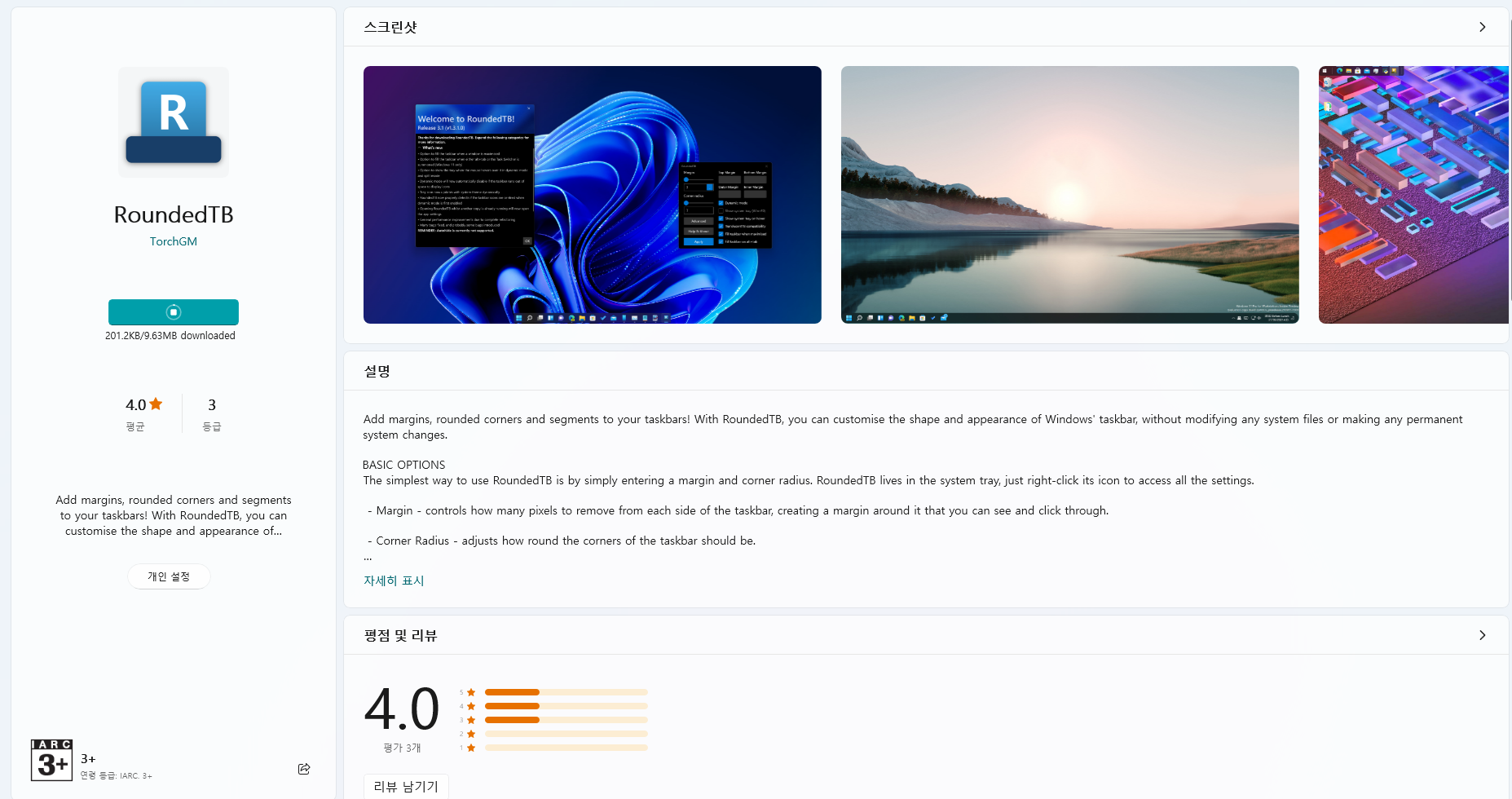Expand the 스크린샷 section chevron
The image size is (1512, 799).
[x=1482, y=27]
